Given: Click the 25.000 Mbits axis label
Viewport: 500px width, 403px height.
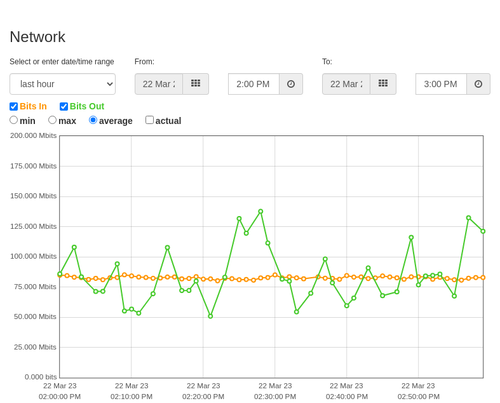Looking at the screenshot, I should pos(35,347).
